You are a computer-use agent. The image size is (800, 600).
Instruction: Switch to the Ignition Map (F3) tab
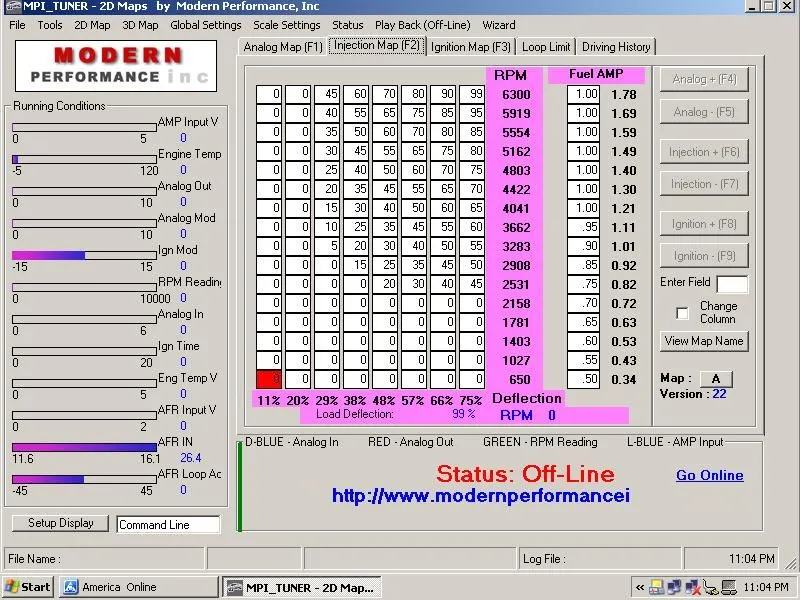471,47
